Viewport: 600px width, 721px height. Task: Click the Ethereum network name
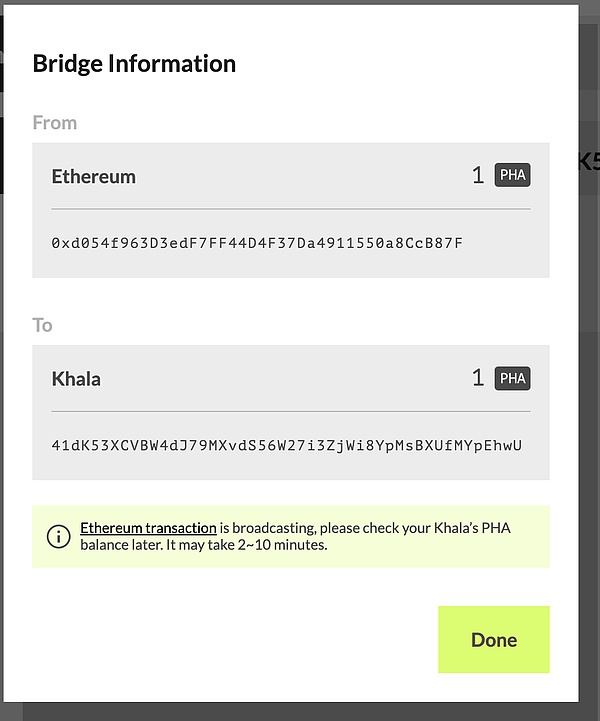tap(93, 176)
